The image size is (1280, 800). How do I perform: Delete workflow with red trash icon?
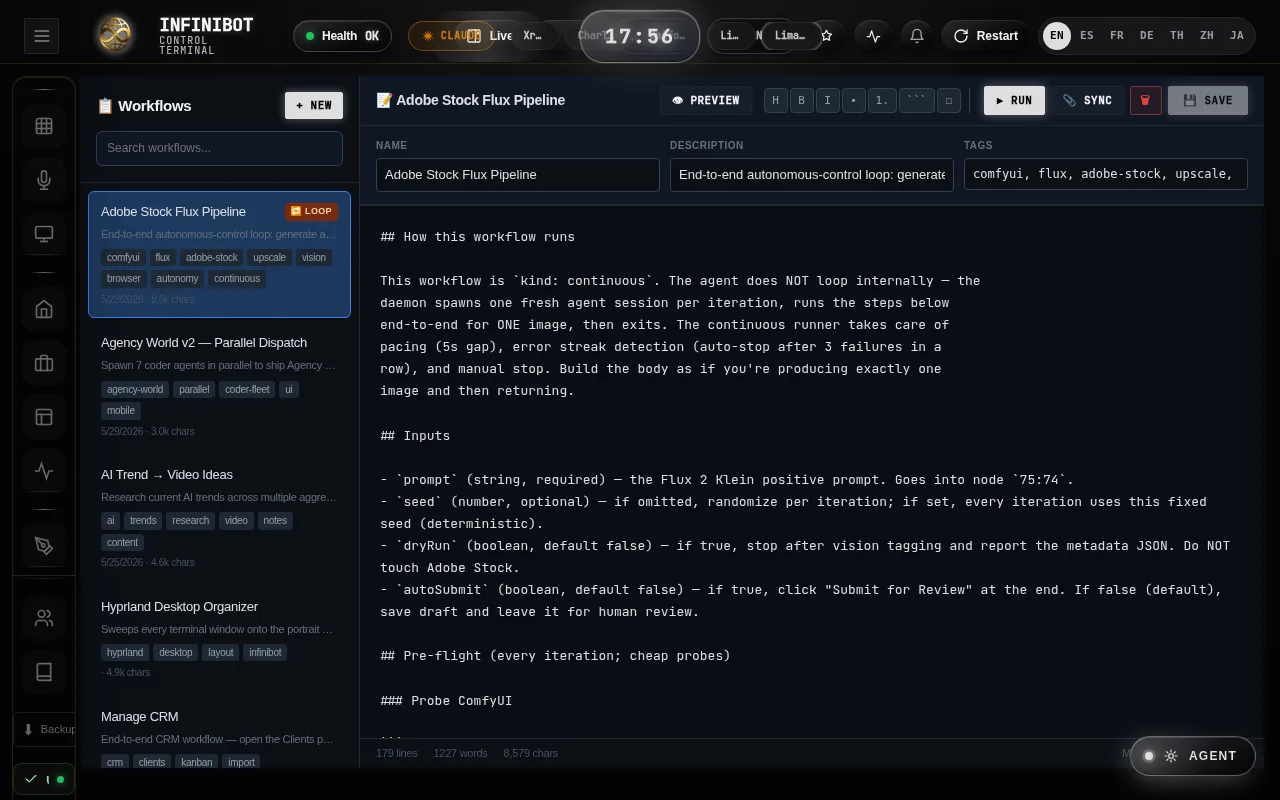click(1146, 100)
